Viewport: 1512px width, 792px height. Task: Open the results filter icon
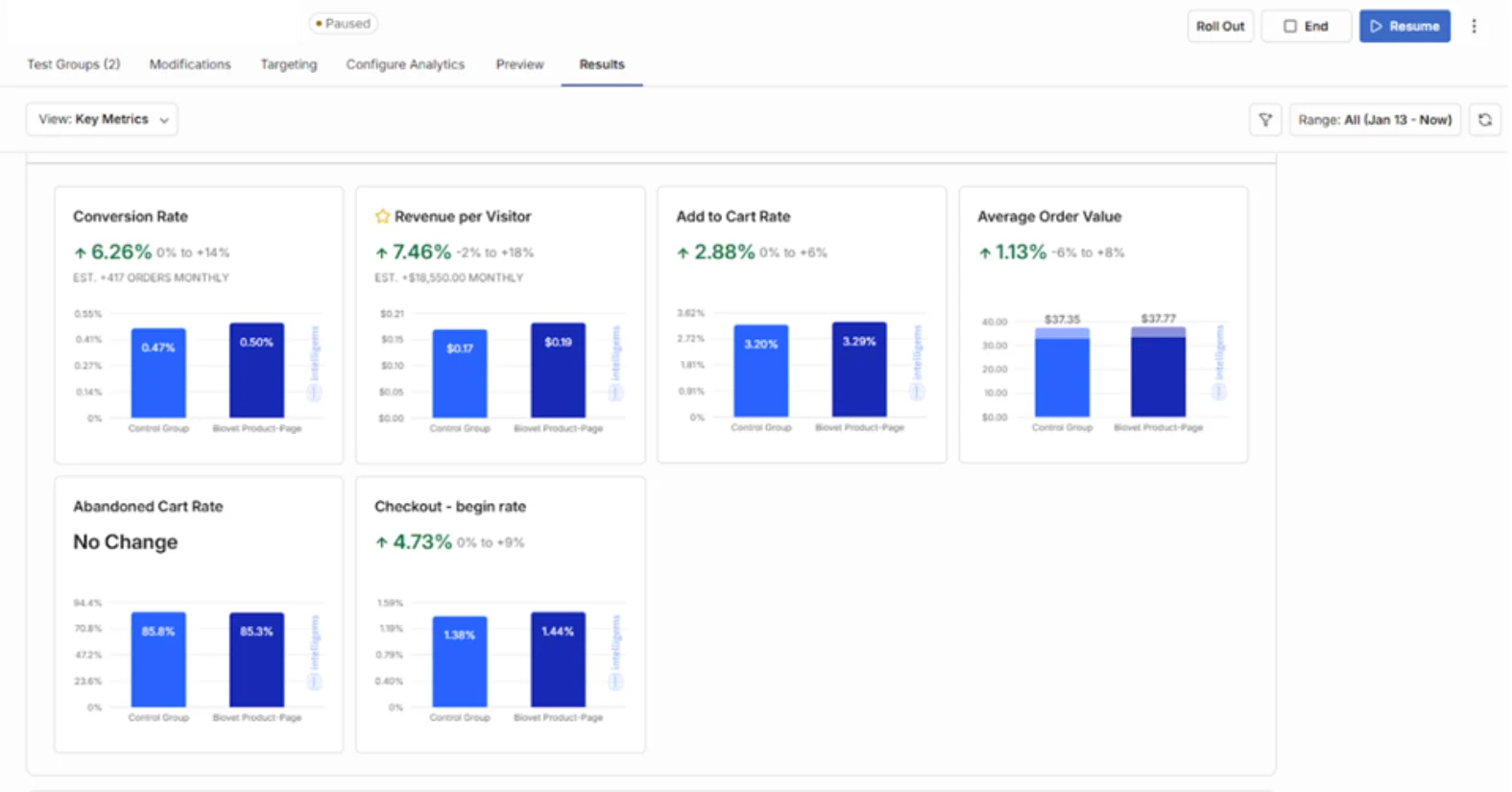point(1265,120)
